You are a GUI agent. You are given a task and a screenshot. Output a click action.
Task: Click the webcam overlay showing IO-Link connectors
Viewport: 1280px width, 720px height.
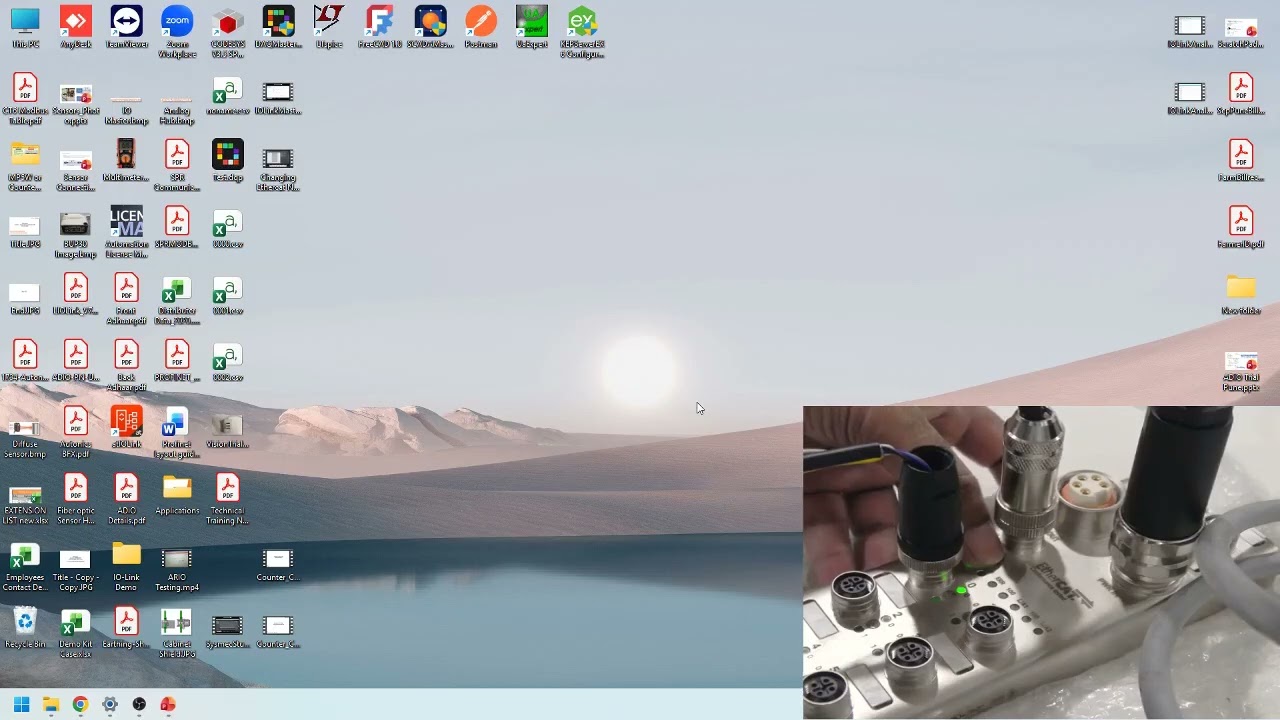pyautogui.click(x=1041, y=562)
